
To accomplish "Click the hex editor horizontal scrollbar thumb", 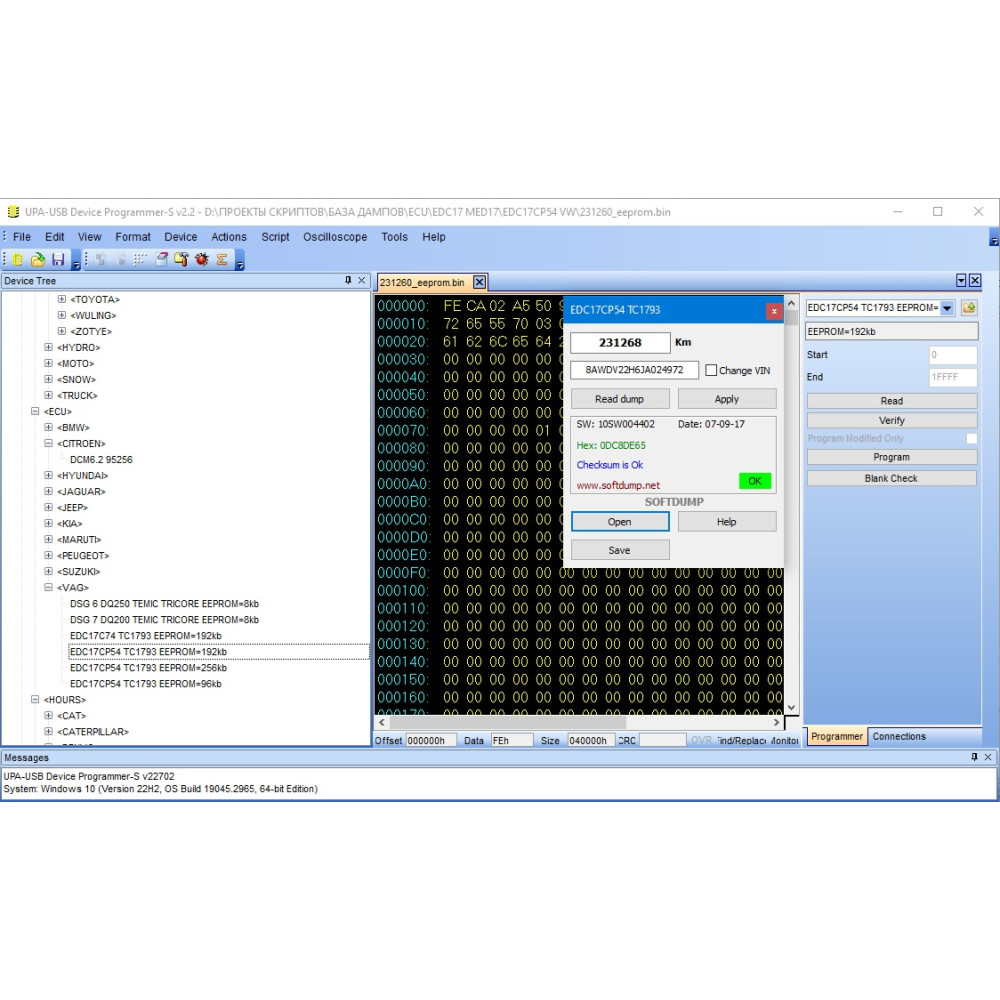I will 508,723.
